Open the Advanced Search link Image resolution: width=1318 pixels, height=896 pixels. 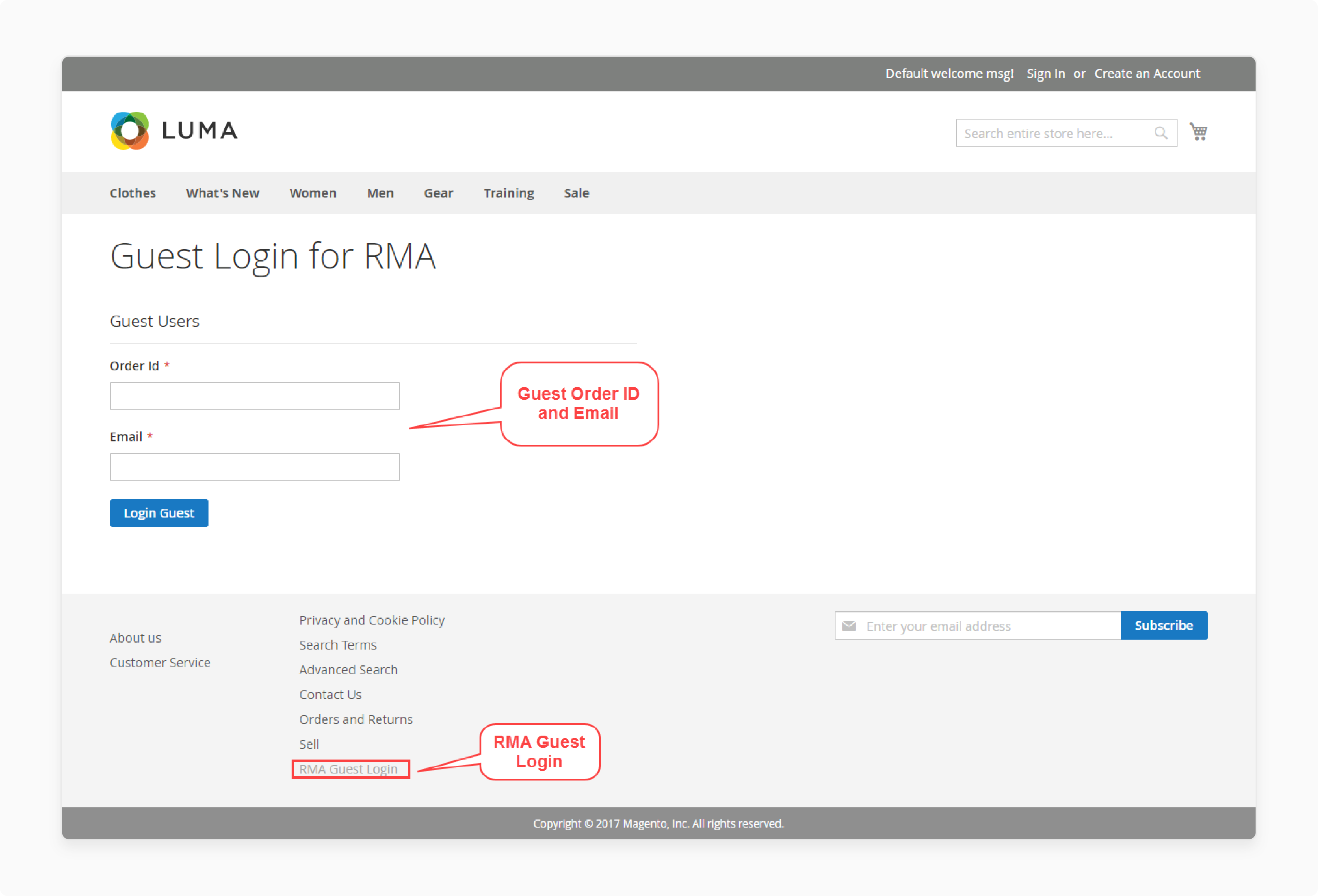tap(348, 670)
